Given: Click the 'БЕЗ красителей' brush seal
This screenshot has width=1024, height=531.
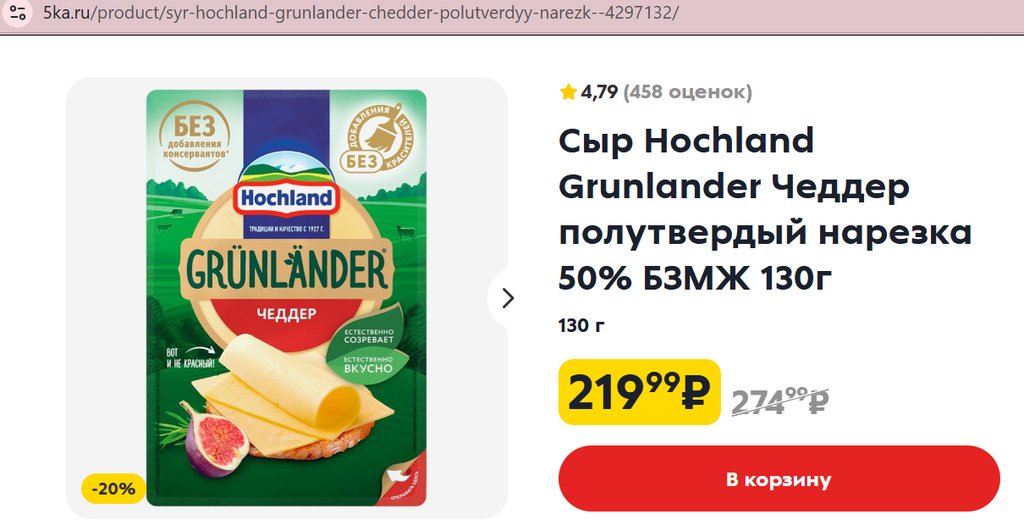Looking at the screenshot, I should click(x=377, y=138).
